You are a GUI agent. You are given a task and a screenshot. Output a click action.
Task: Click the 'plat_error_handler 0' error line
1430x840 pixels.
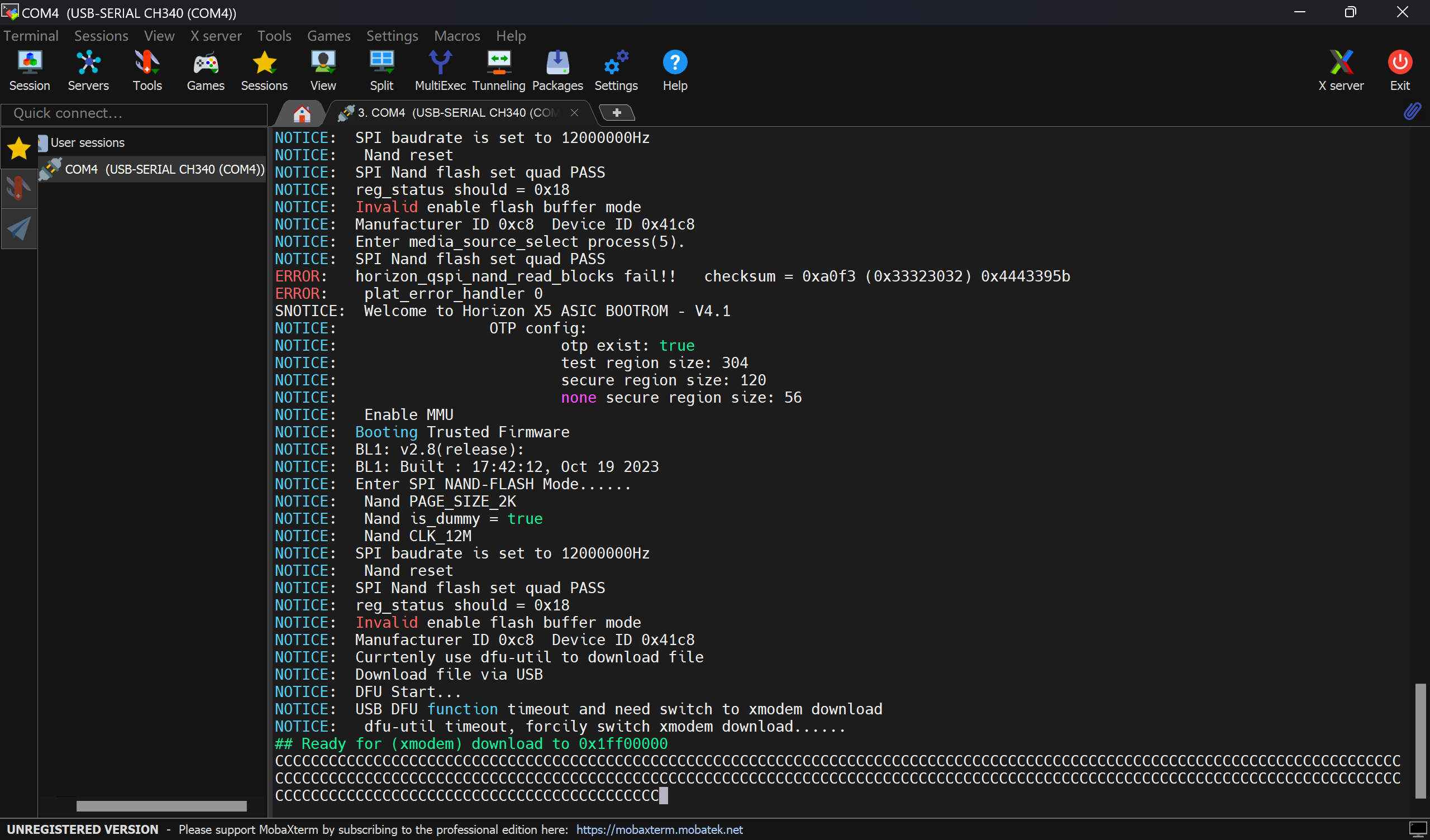coord(408,293)
